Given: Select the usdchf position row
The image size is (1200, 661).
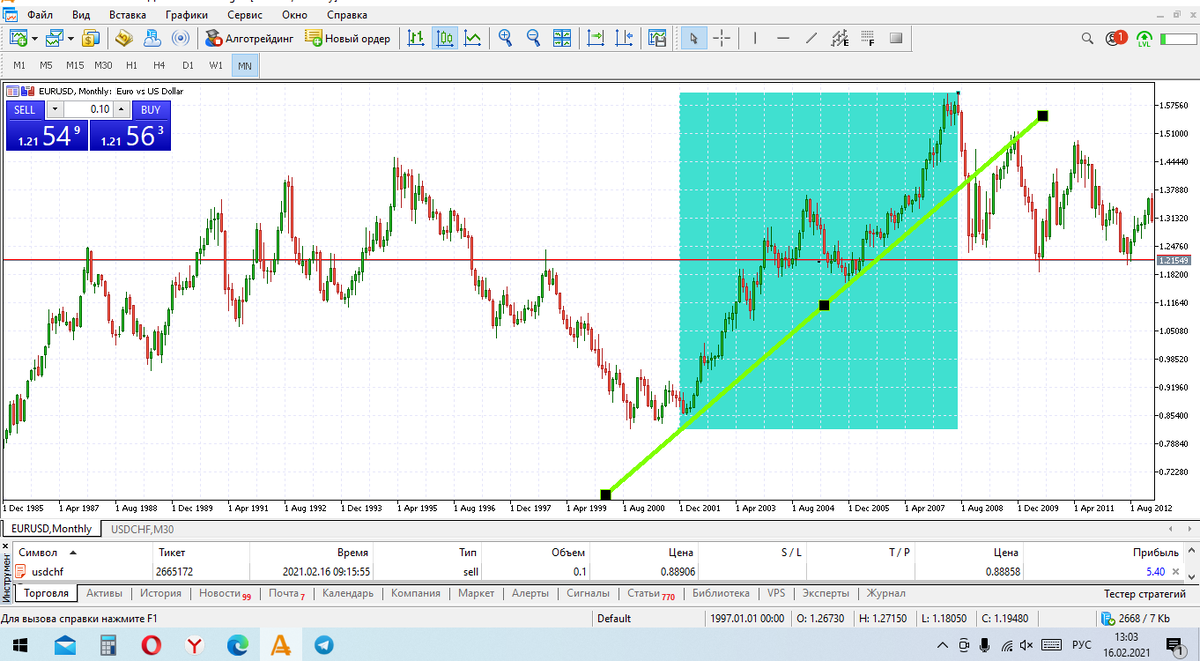Looking at the screenshot, I should [598, 571].
